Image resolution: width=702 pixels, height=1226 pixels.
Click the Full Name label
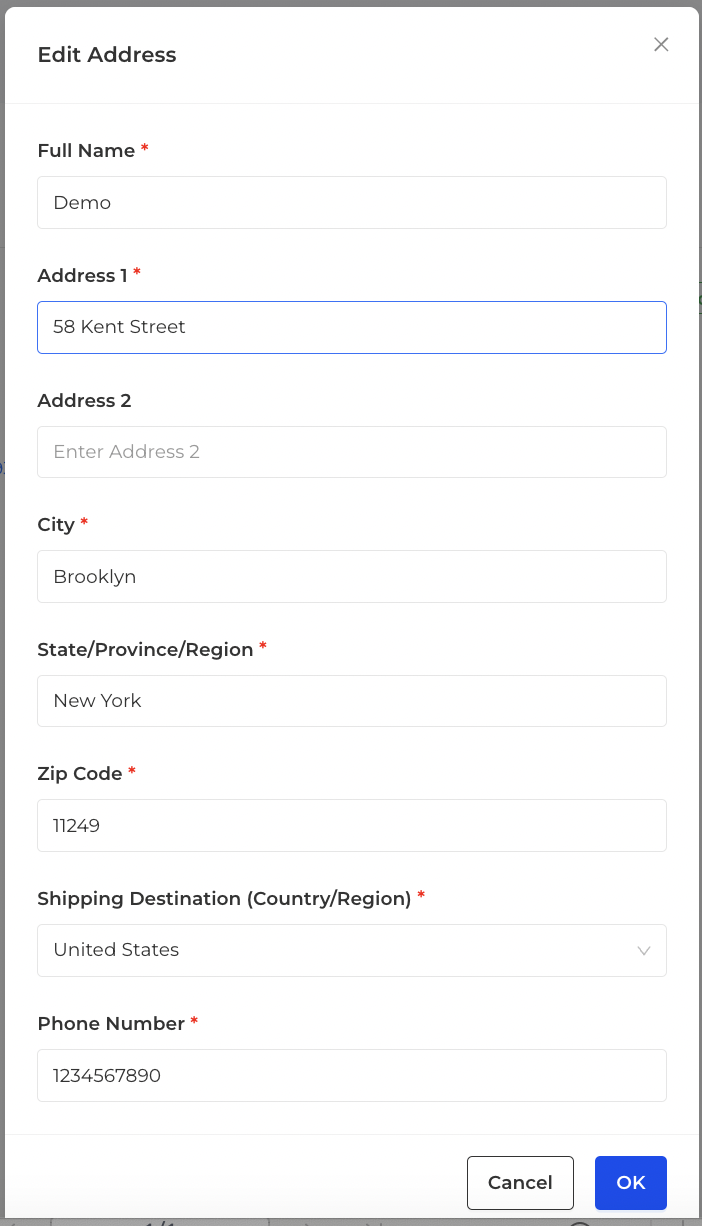coord(86,150)
